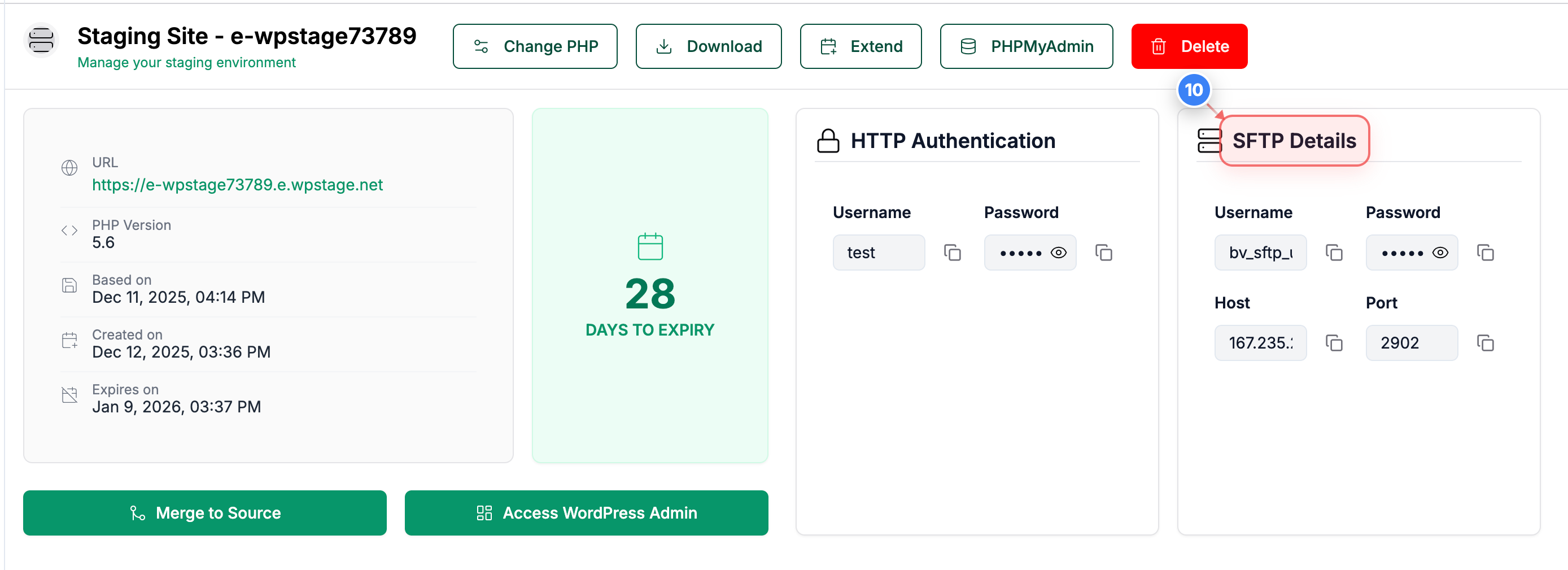Download the staging site

[x=709, y=46]
